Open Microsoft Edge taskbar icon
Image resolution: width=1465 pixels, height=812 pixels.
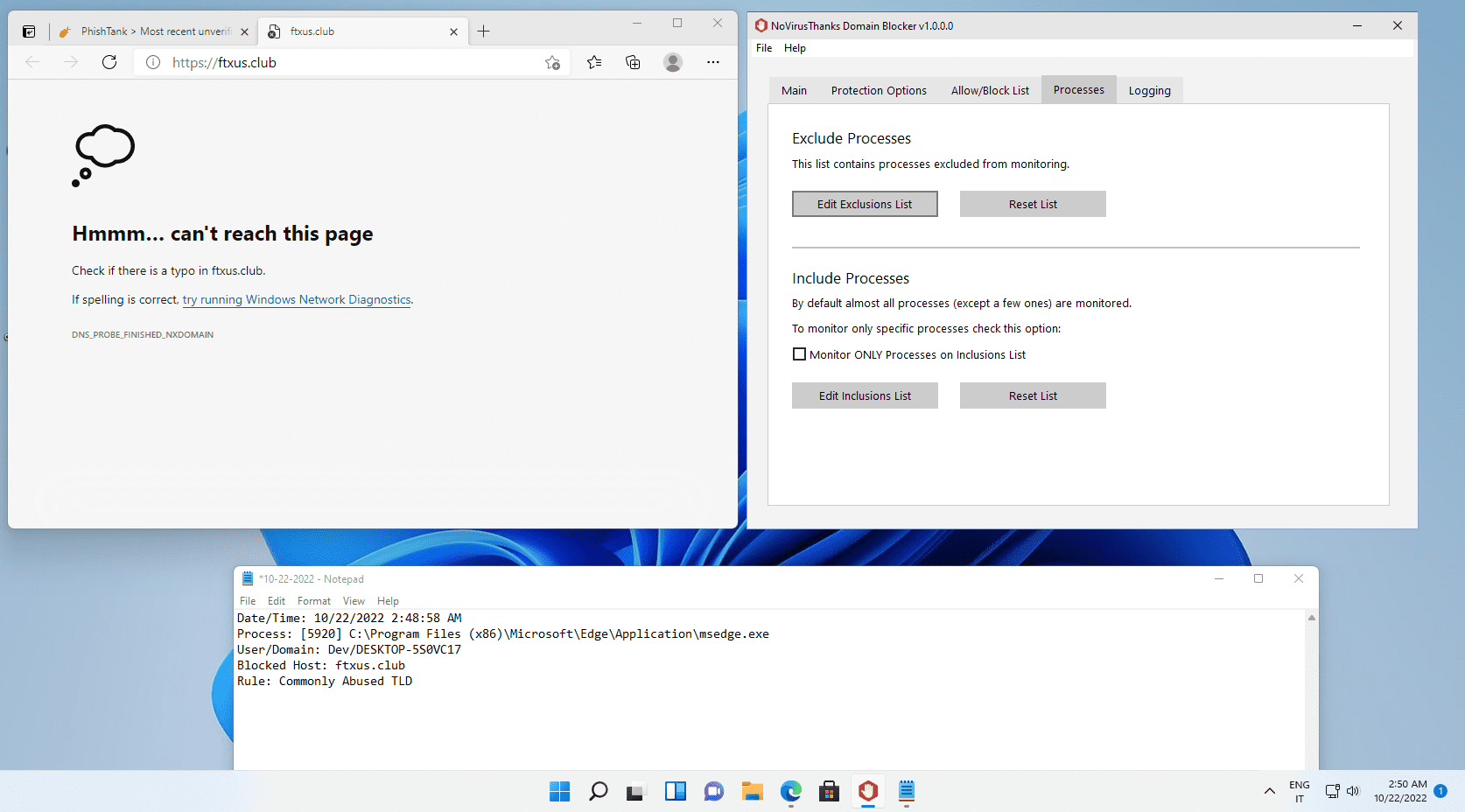point(790,791)
